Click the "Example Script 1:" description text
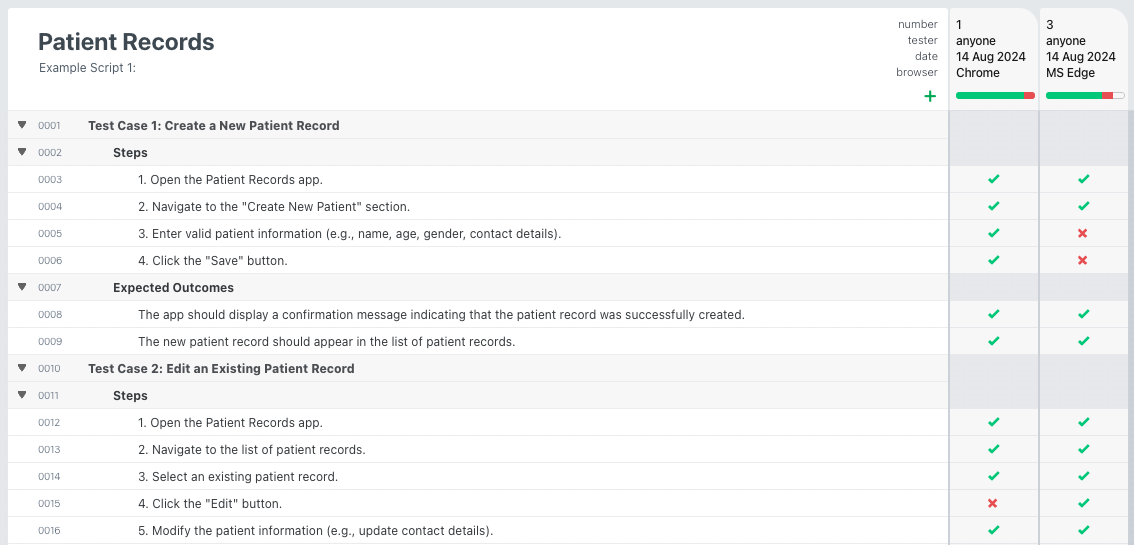 pyautogui.click(x=87, y=68)
